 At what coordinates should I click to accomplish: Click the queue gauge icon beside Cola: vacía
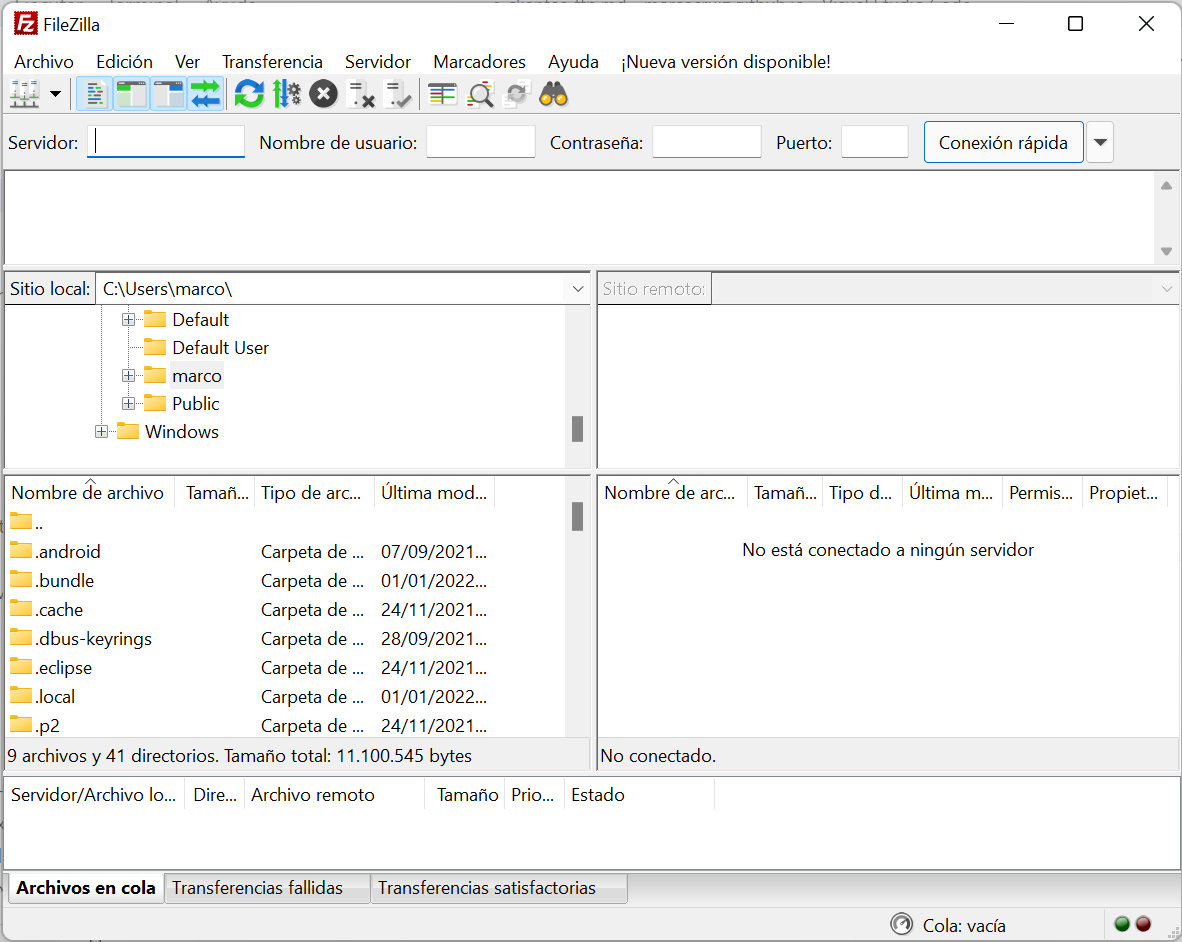click(901, 924)
